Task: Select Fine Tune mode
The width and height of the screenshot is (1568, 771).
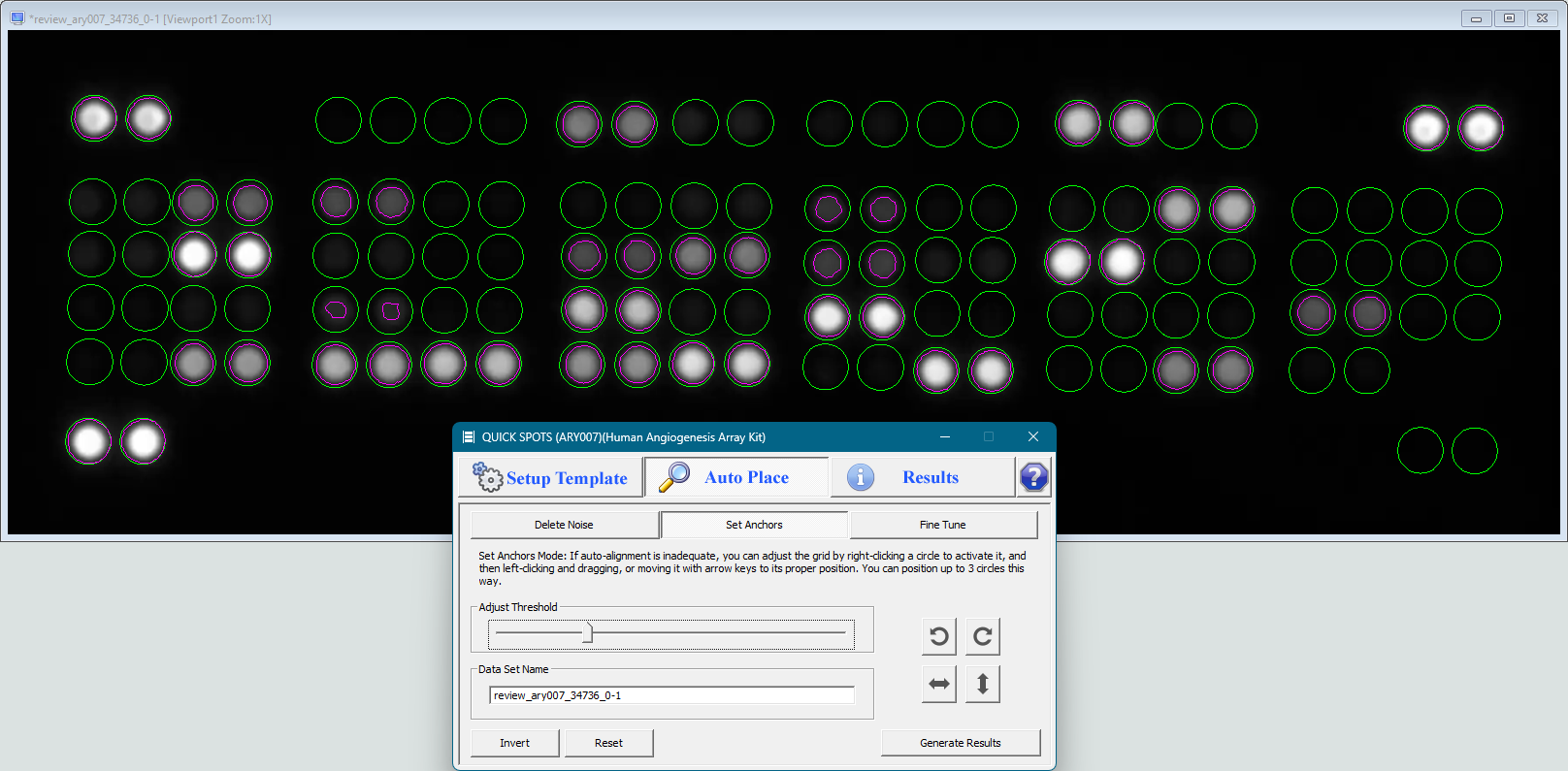Action: (x=943, y=525)
